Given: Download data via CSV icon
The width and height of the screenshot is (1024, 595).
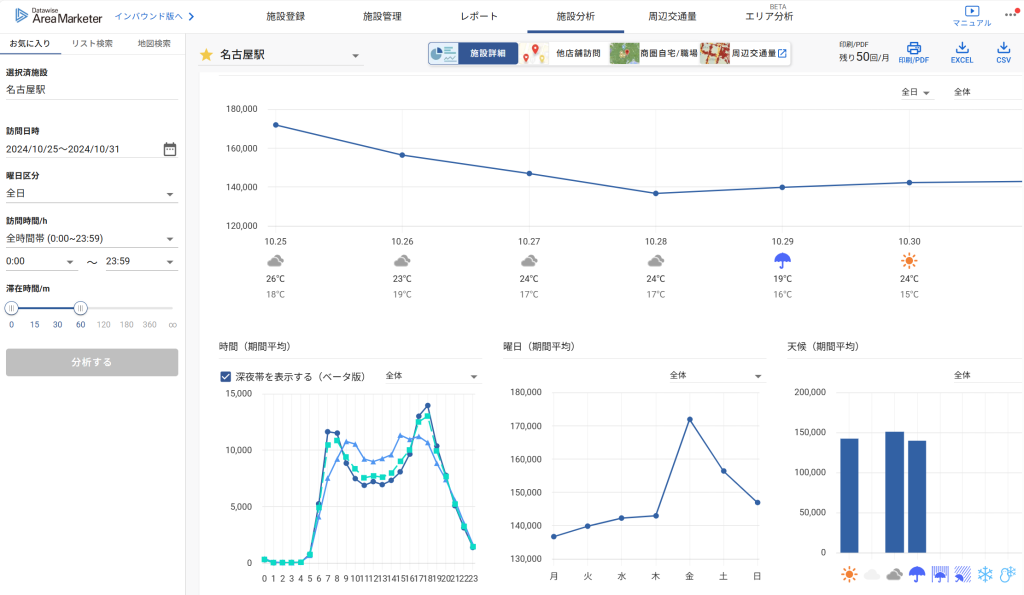Looking at the screenshot, I should (1003, 49).
